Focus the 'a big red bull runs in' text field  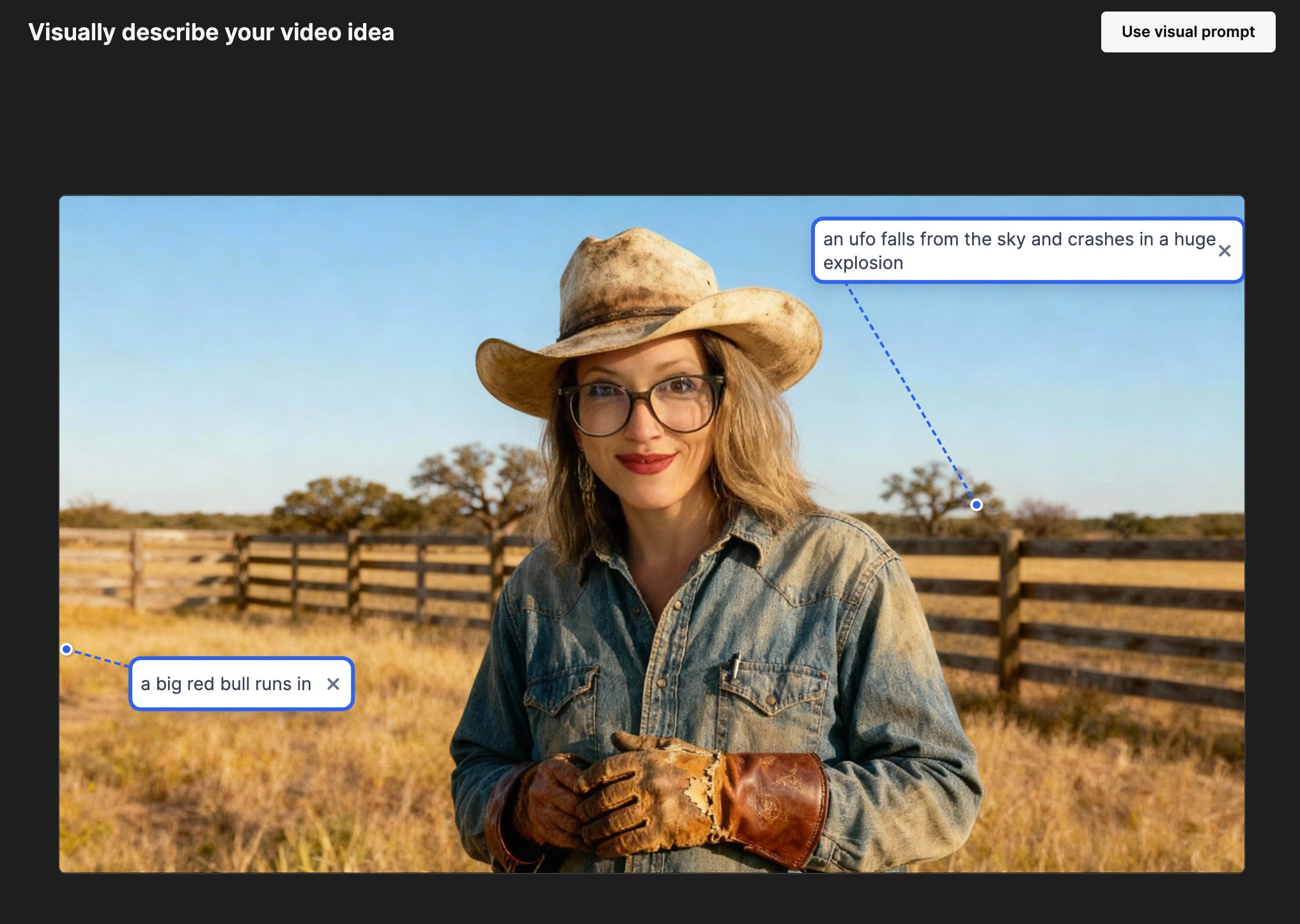(226, 684)
